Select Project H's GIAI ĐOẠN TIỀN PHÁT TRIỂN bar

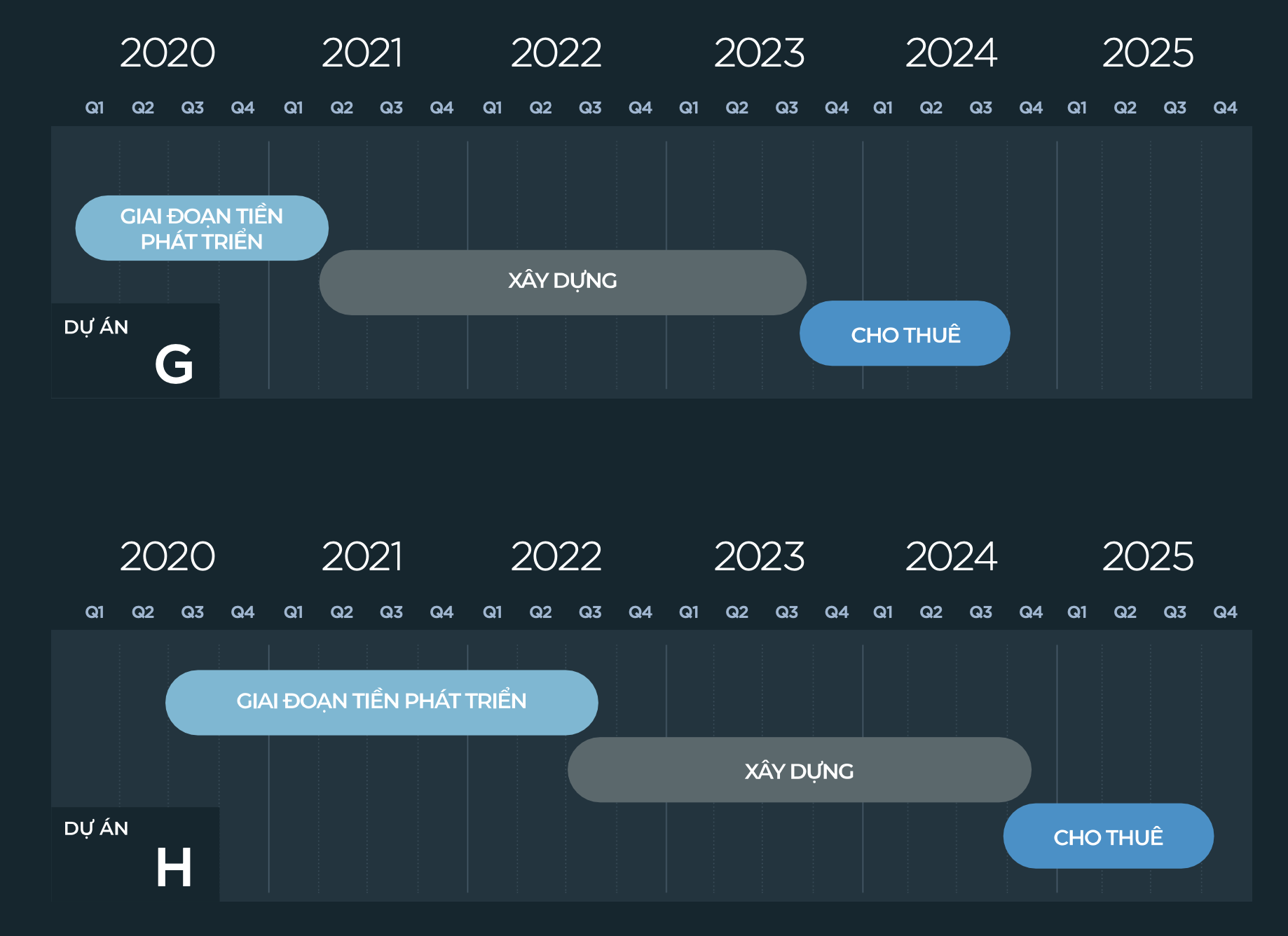click(381, 702)
